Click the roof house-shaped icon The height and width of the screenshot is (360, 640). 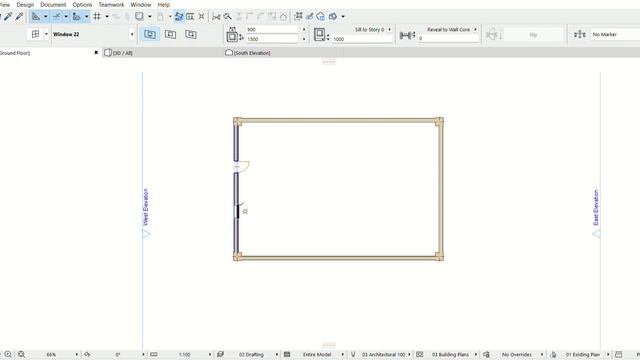[283, 16]
